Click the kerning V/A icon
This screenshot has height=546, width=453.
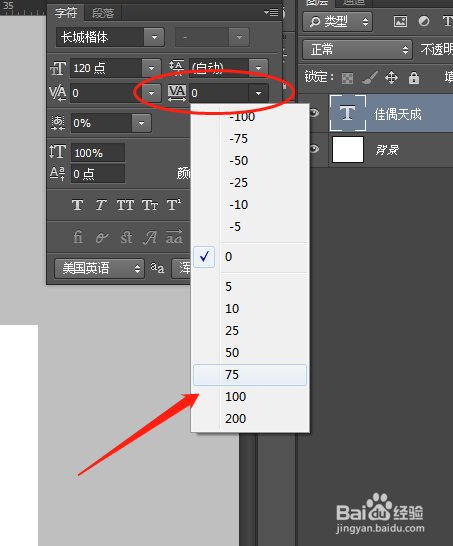(57, 93)
